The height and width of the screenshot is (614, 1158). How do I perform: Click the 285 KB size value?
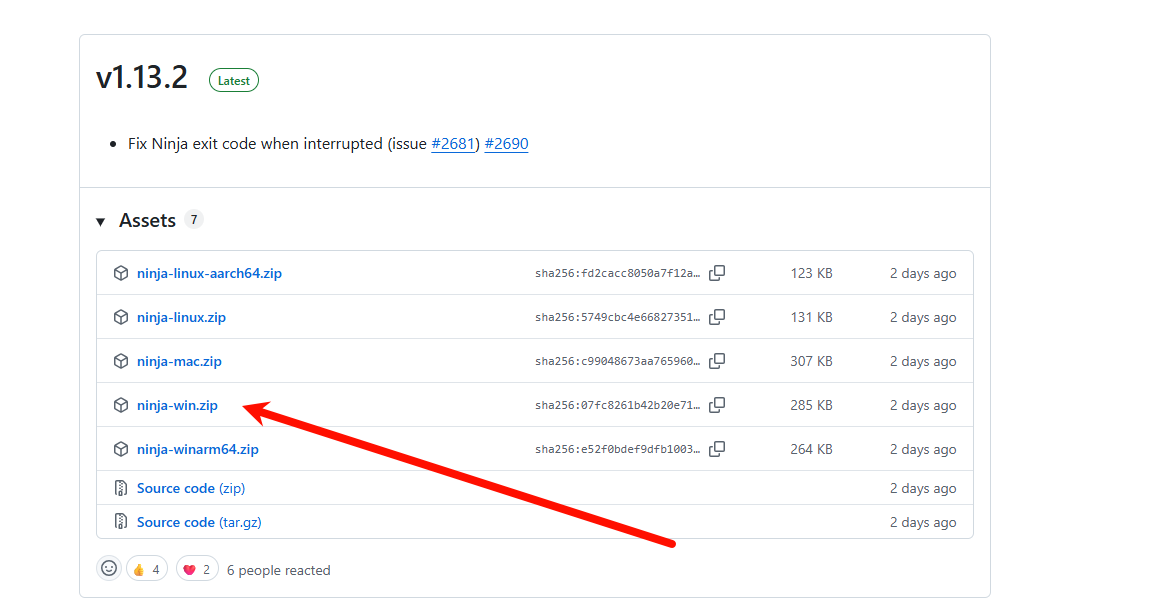tap(811, 405)
